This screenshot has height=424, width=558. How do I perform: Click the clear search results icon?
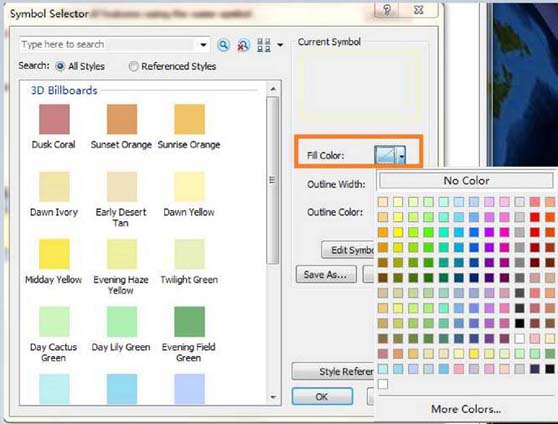coord(243,46)
